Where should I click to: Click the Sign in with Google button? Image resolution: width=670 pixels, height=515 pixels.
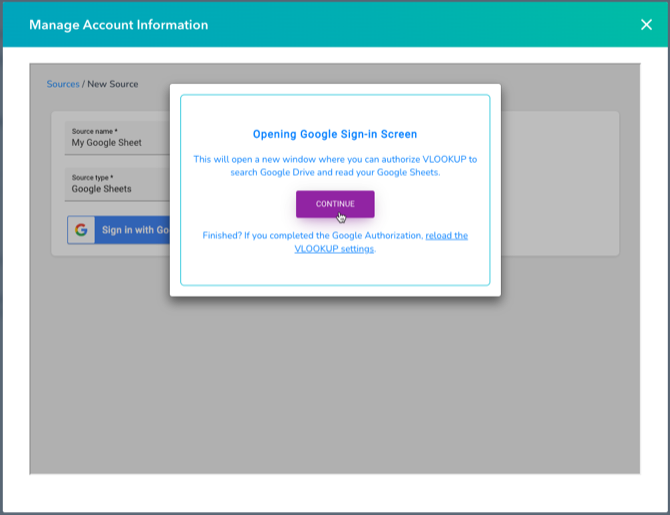pyautogui.click(x=119, y=230)
